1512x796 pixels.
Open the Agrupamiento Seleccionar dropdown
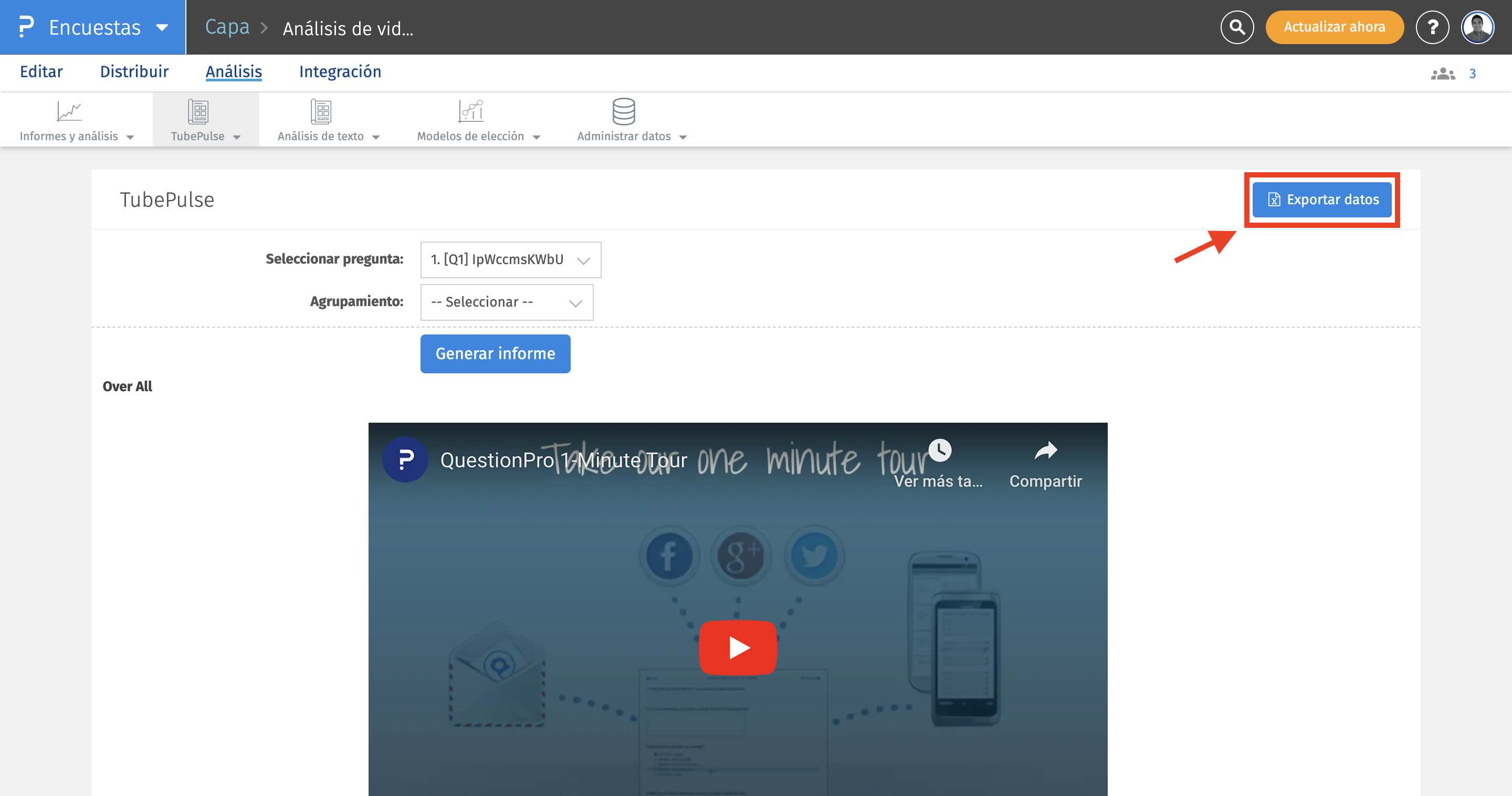pyautogui.click(x=506, y=302)
